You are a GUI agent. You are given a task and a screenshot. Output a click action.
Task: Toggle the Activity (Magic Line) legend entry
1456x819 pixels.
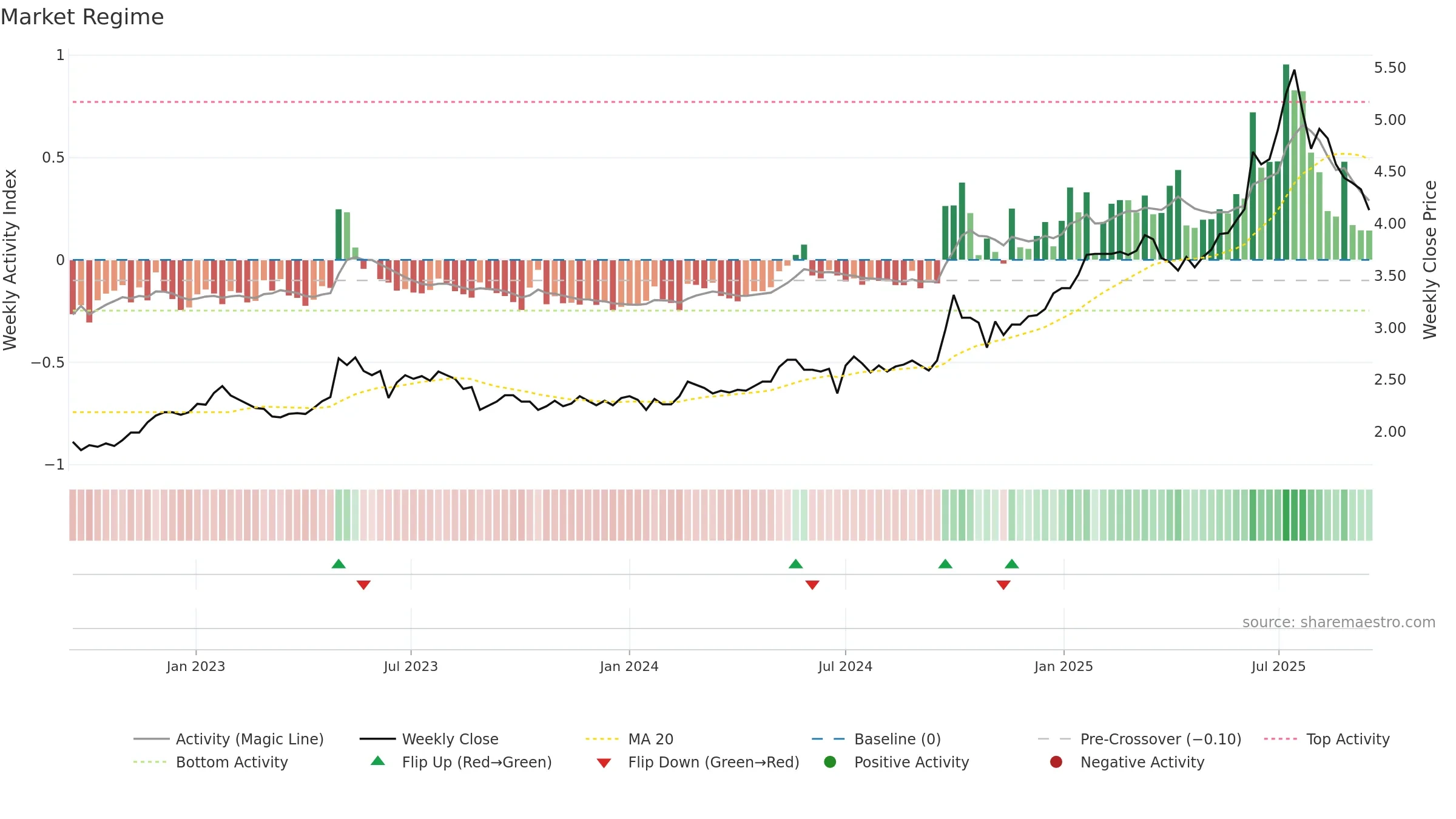[x=229, y=739]
